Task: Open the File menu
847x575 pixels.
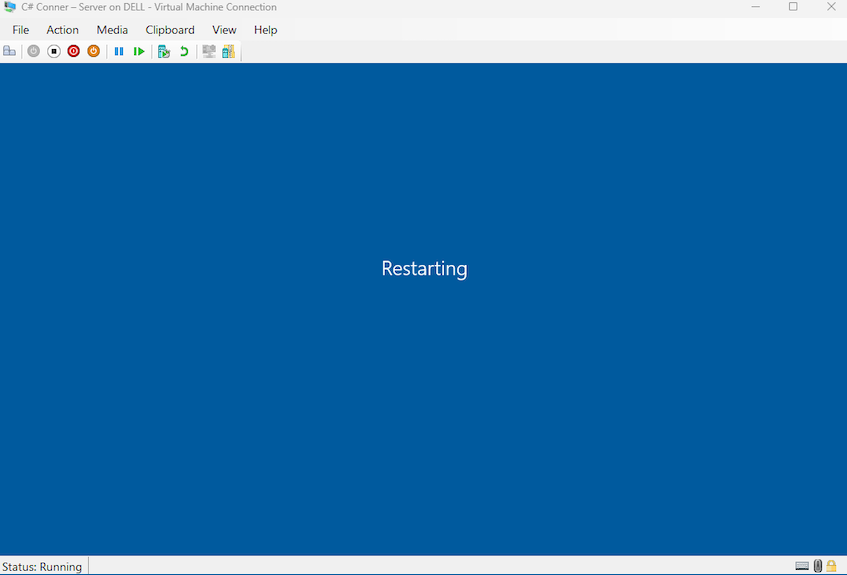Action: coord(21,30)
